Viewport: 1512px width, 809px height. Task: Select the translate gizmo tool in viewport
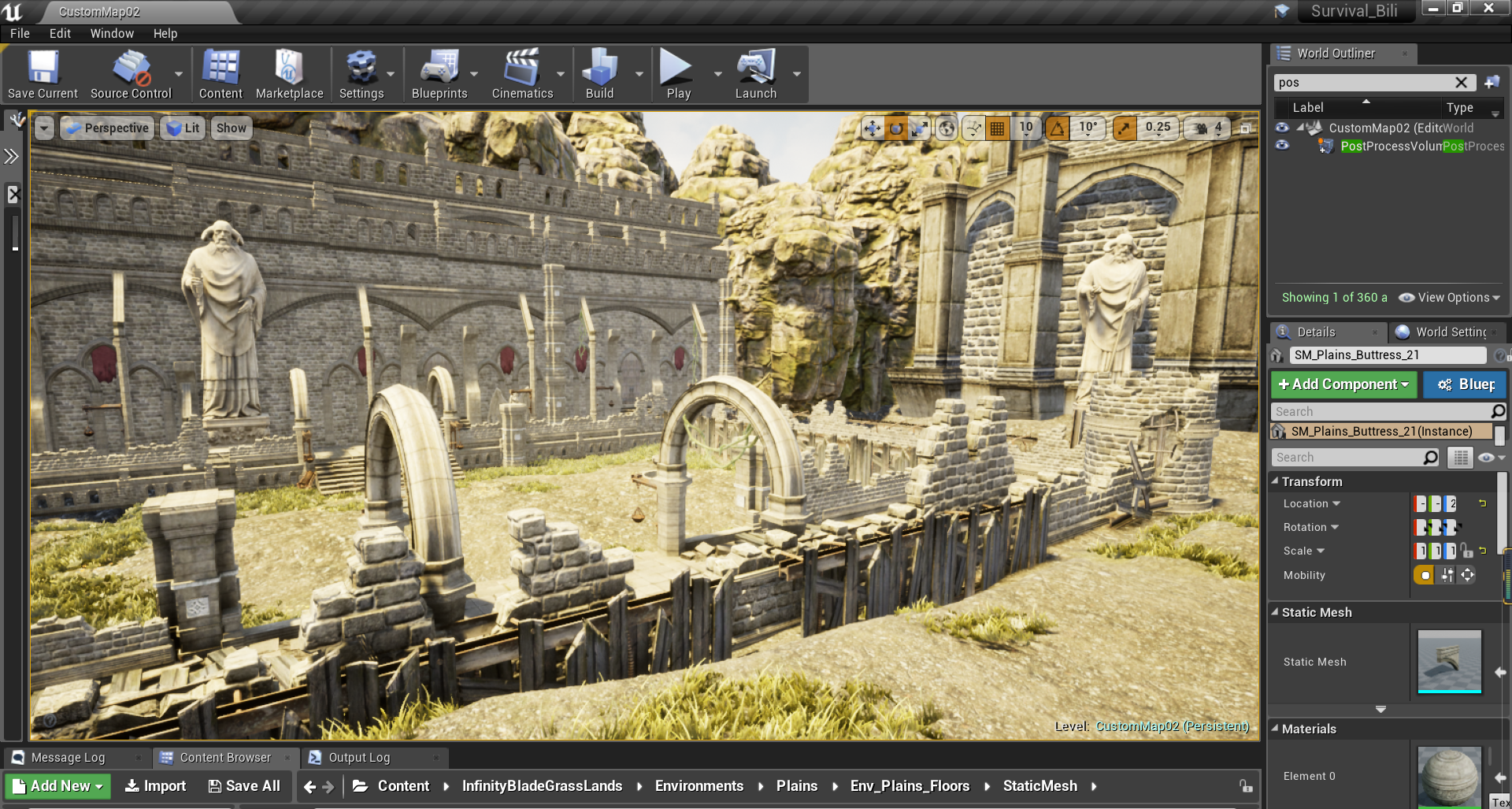coord(873,128)
